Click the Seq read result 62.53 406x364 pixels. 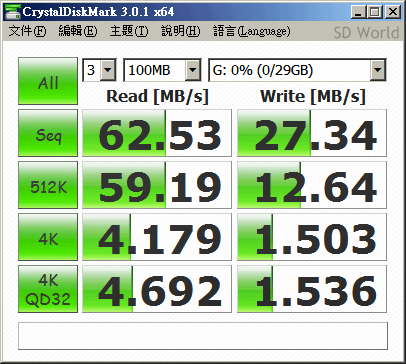[157, 133]
